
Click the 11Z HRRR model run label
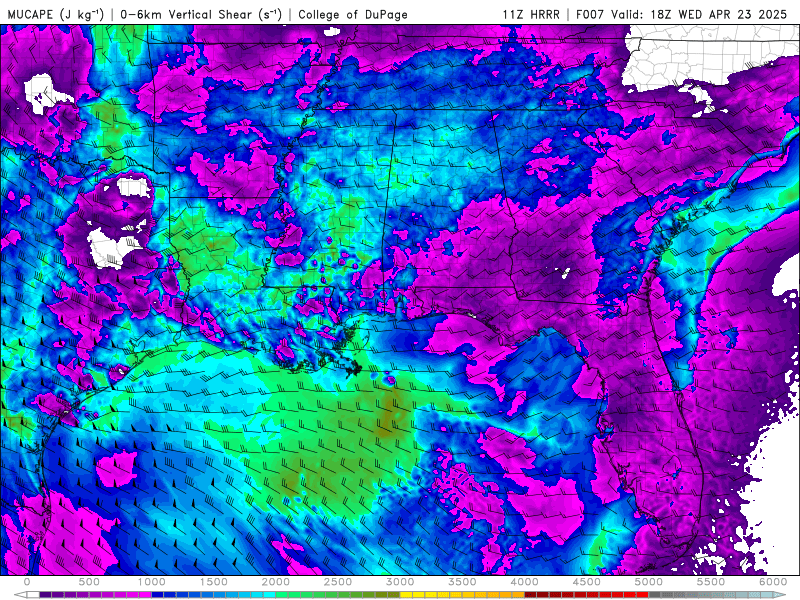point(531,14)
